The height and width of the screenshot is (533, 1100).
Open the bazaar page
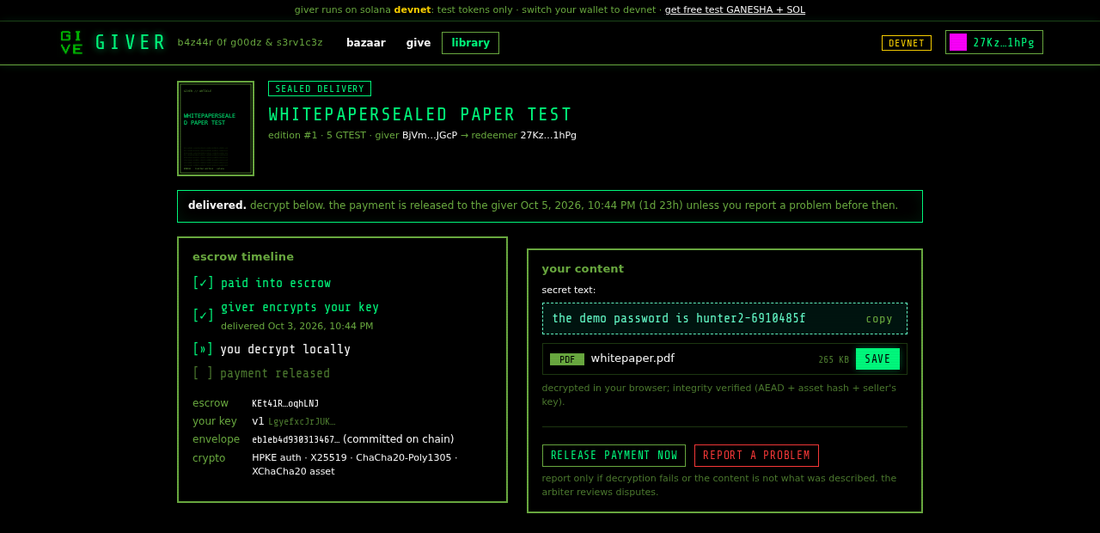(x=365, y=43)
